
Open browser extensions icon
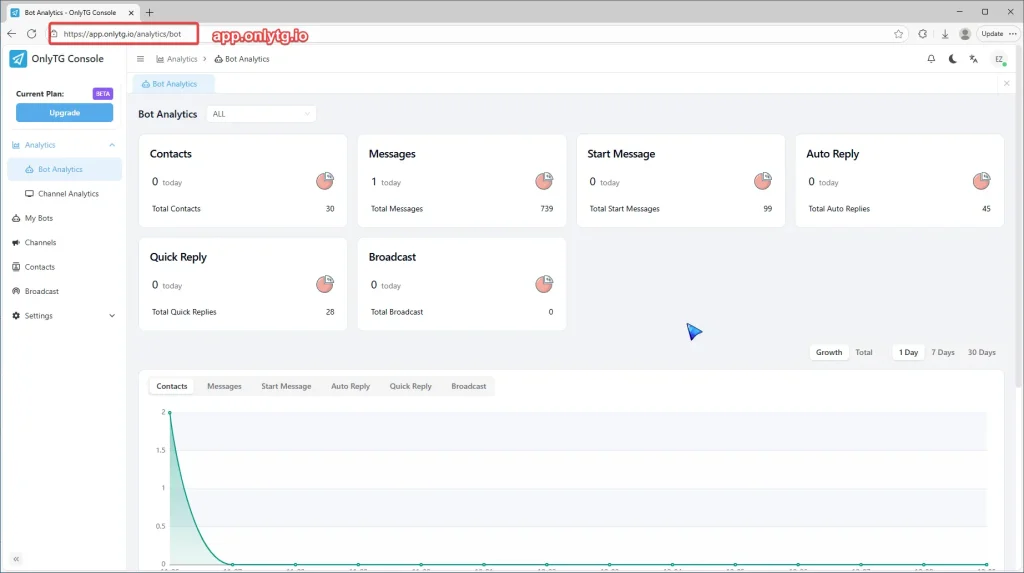922,34
